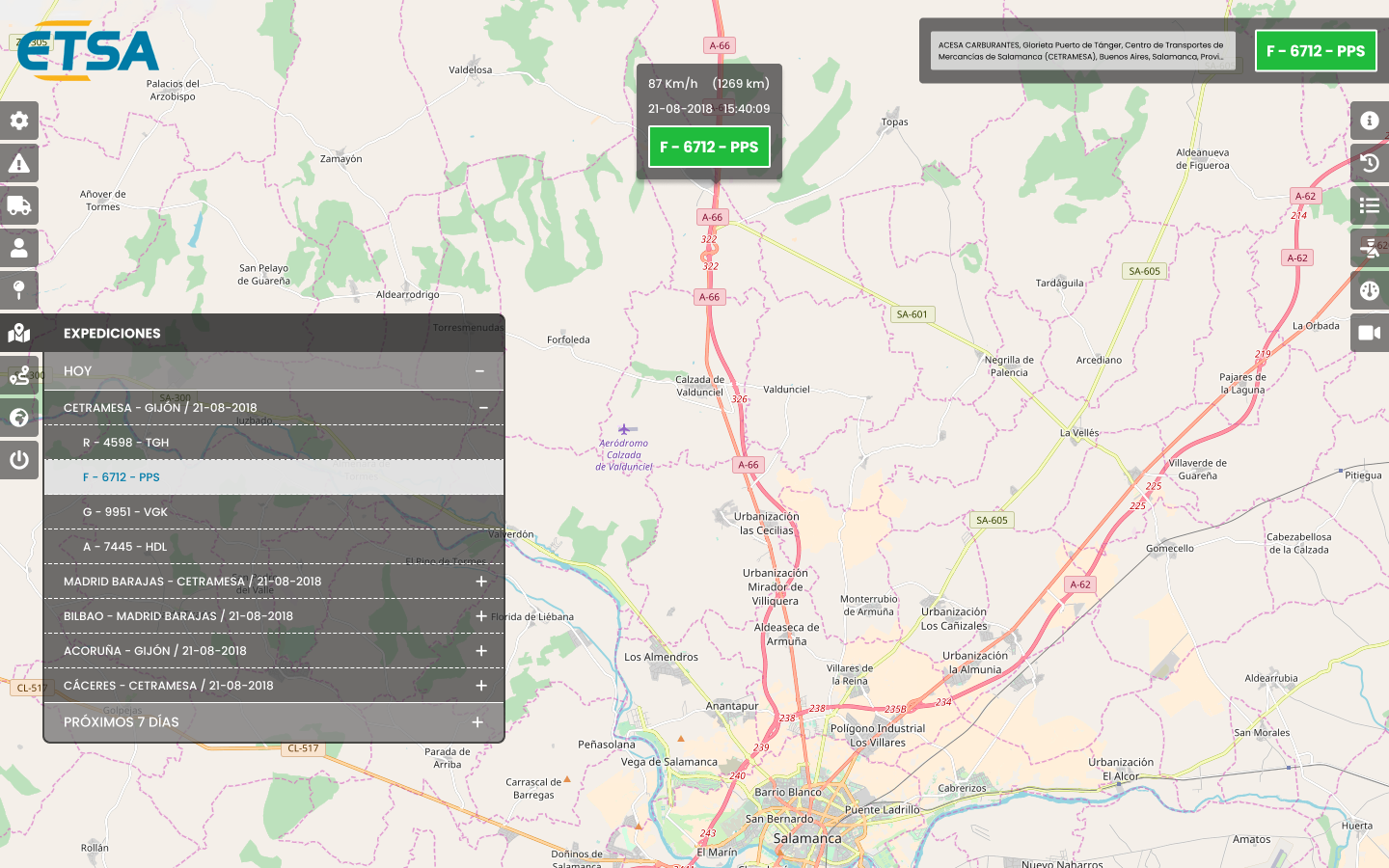Open the settings gear panel
Image resolution: width=1389 pixels, height=868 pixels.
click(x=18, y=121)
